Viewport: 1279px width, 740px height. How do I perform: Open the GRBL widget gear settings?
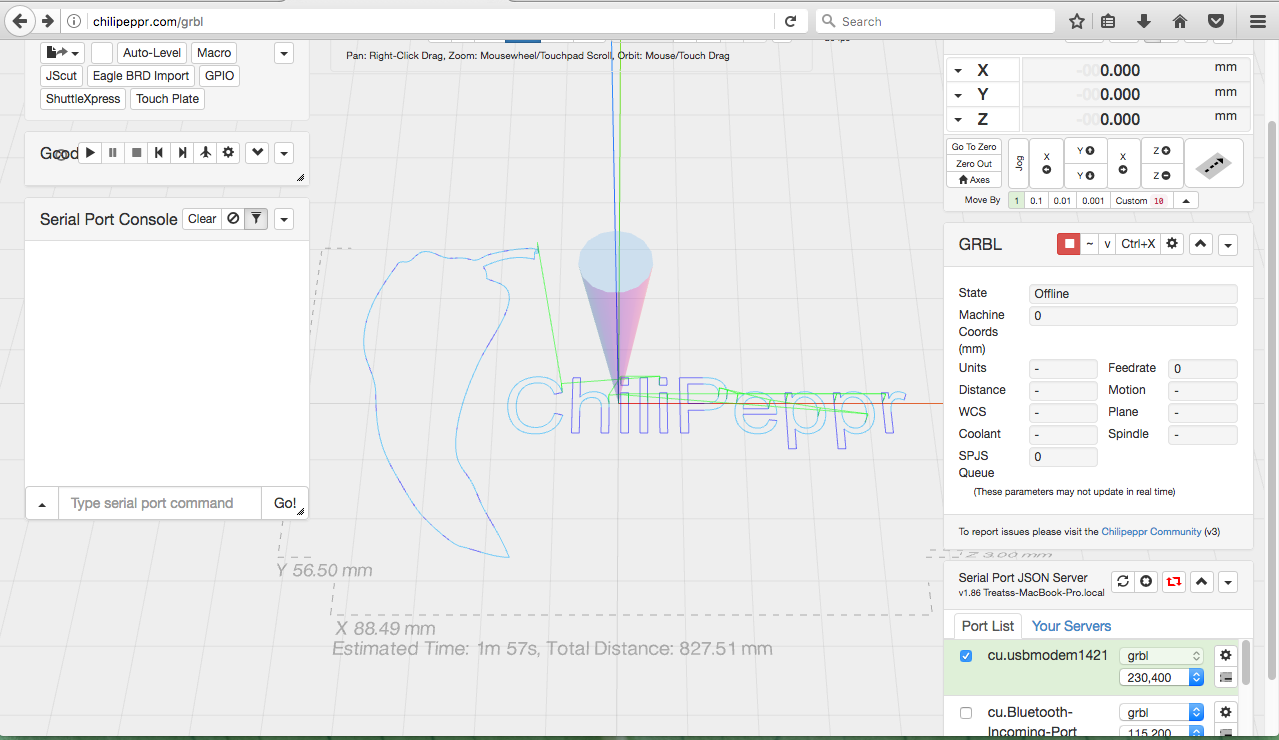tap(1172, 244)
